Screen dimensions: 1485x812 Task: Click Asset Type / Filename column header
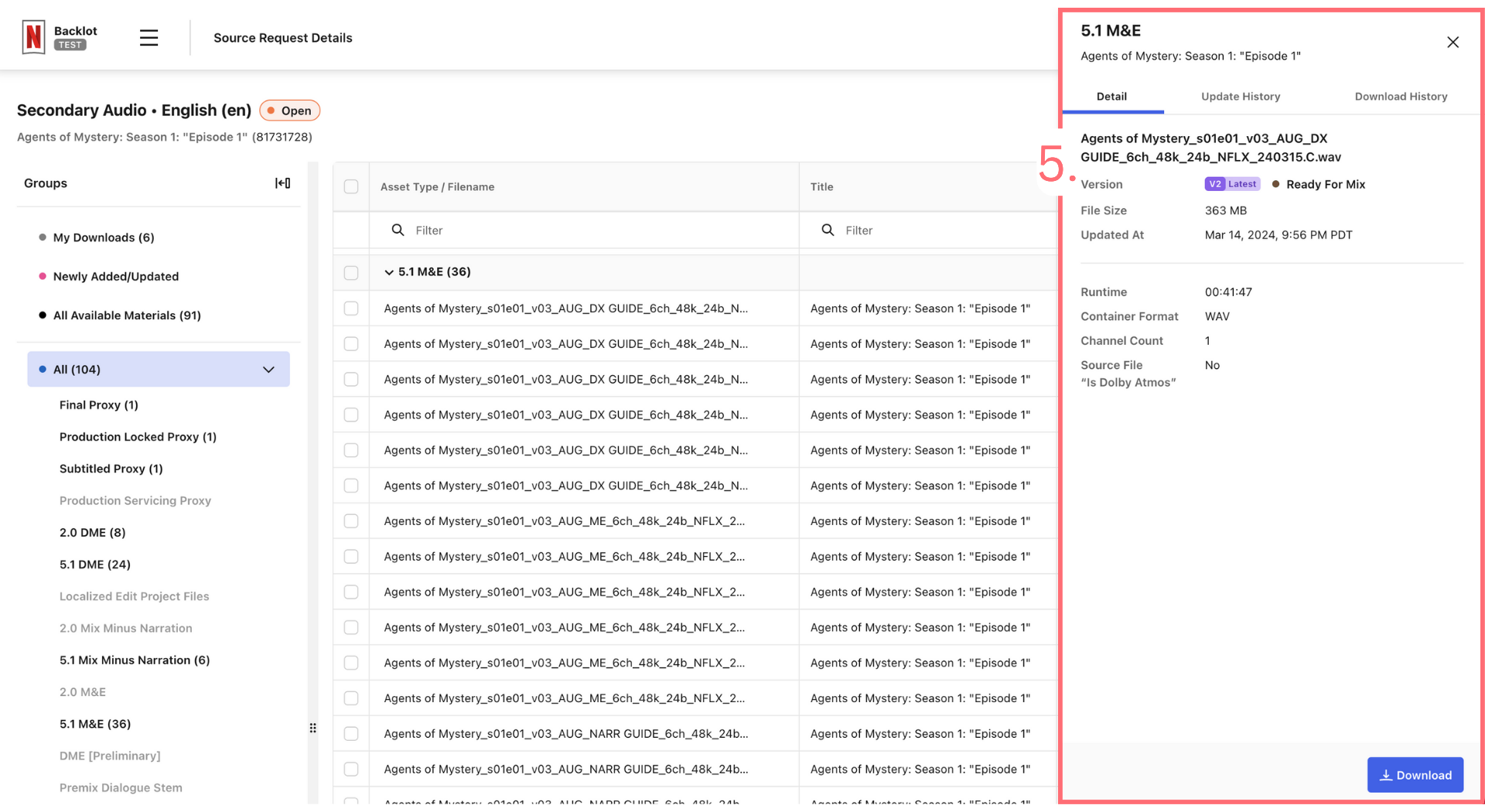pyautogui.click(x=437, y=187)
